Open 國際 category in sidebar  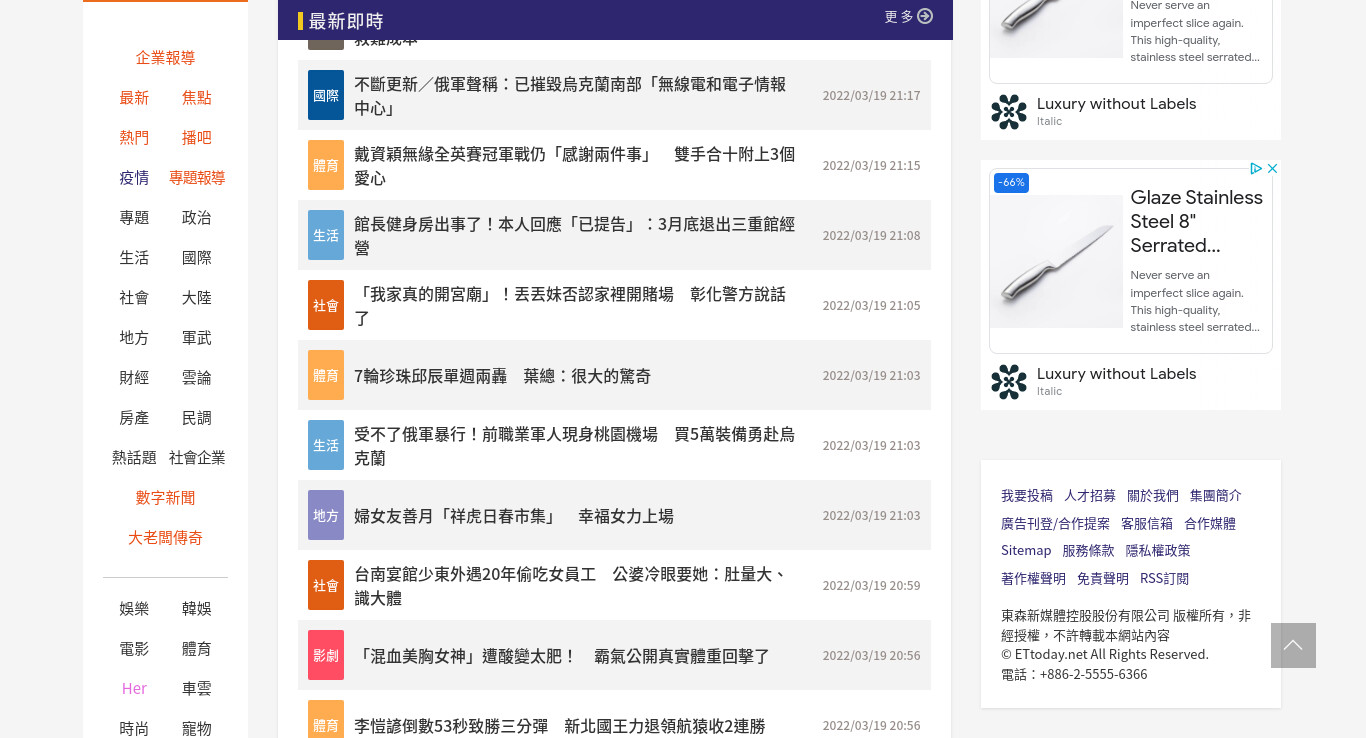196,258
